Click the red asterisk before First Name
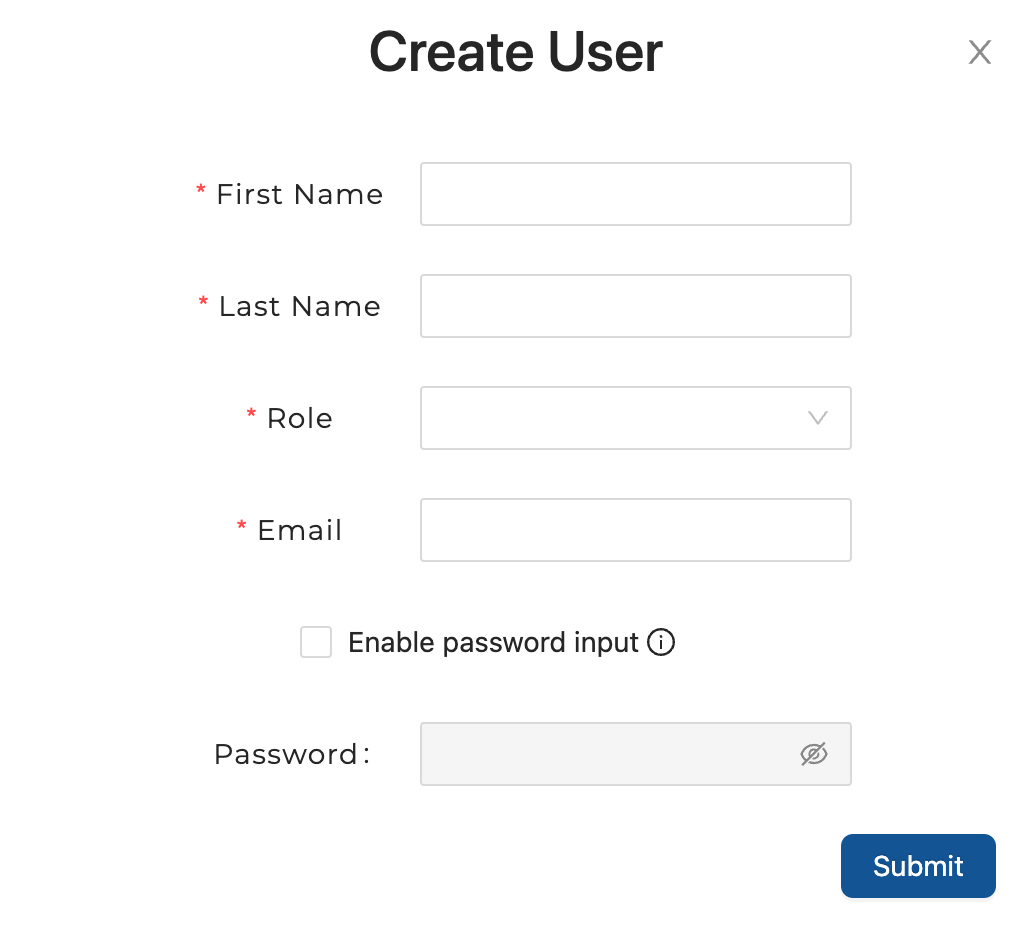Image resolution: width=1030 pixels, height=930 pixels. pos(201,191)
